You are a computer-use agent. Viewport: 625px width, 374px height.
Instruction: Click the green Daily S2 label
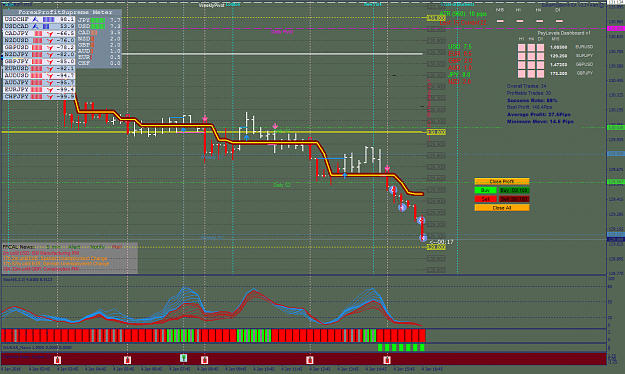[x=282, y=185]
